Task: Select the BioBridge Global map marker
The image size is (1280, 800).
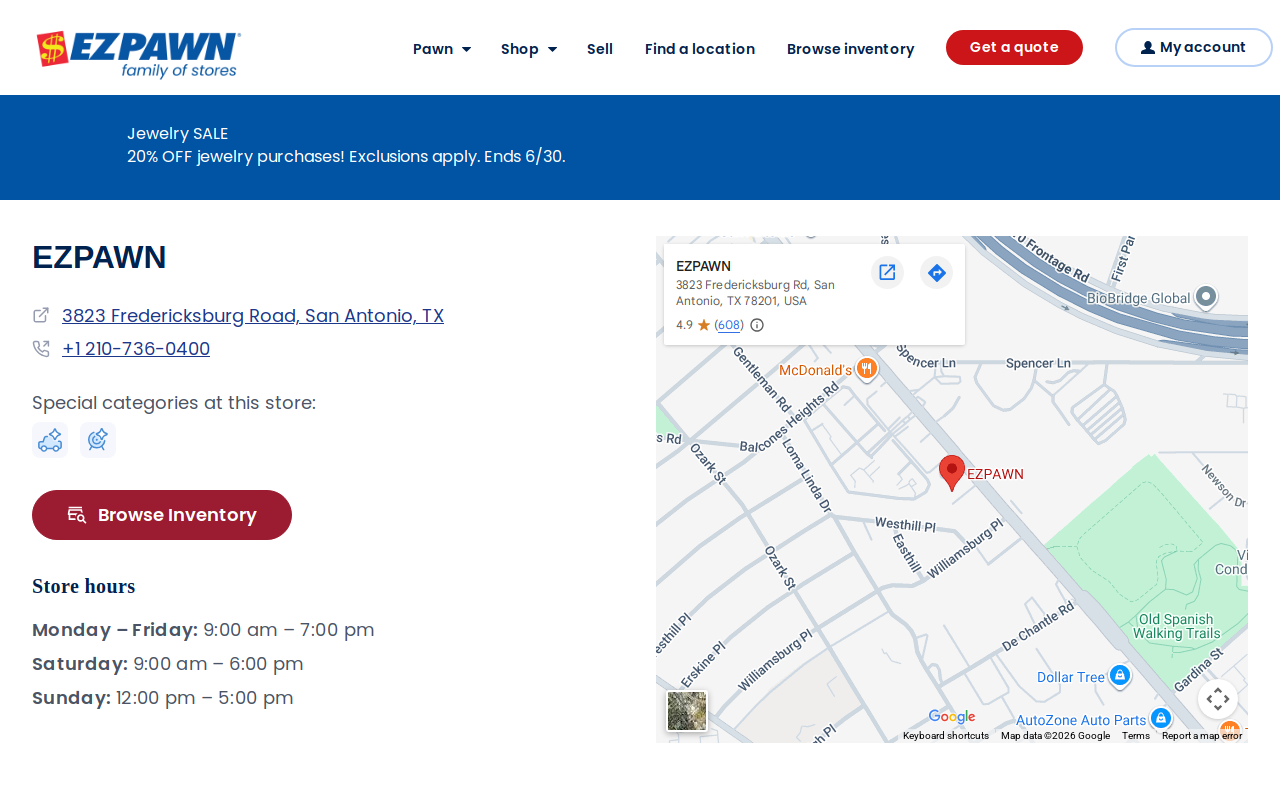Action: tap(1207, 297)
